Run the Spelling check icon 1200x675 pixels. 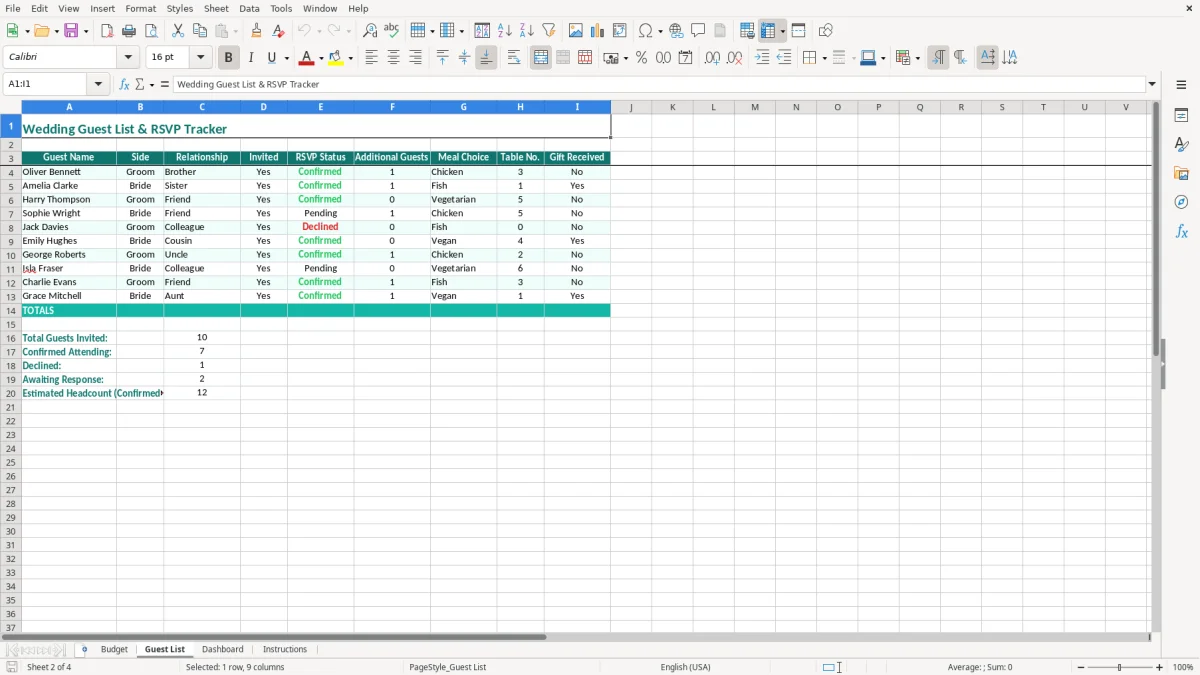click(392, 31)
